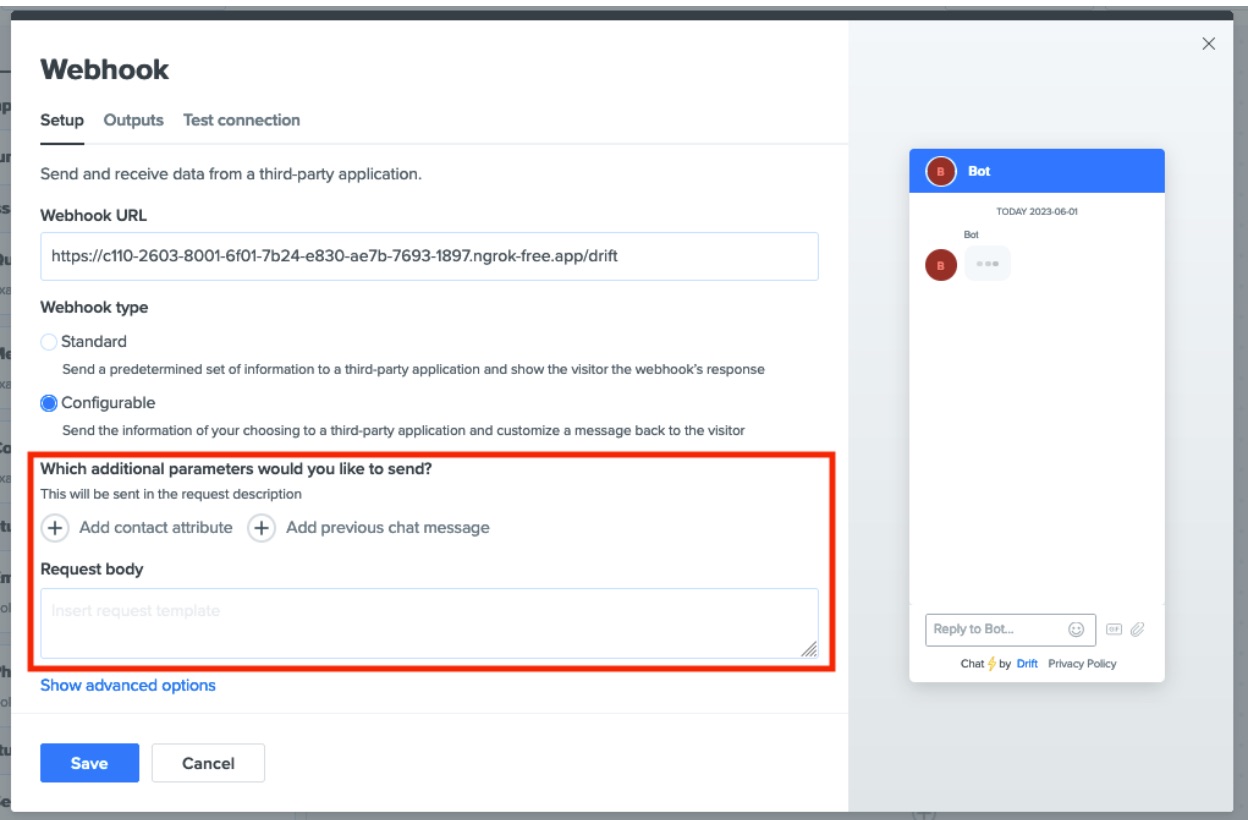Viewport: 1248px width, 820px height.
Task: Go to the Setup tab
Action: click(62, 120)
